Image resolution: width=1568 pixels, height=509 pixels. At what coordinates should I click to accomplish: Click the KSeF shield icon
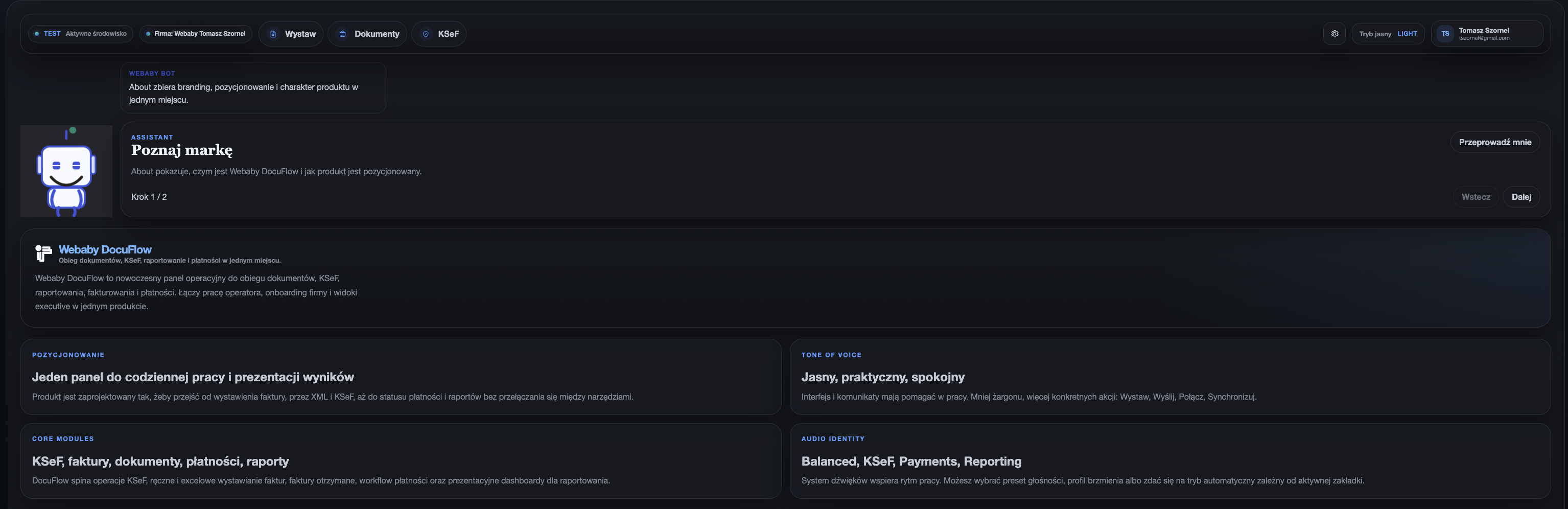tap(426, 34)
